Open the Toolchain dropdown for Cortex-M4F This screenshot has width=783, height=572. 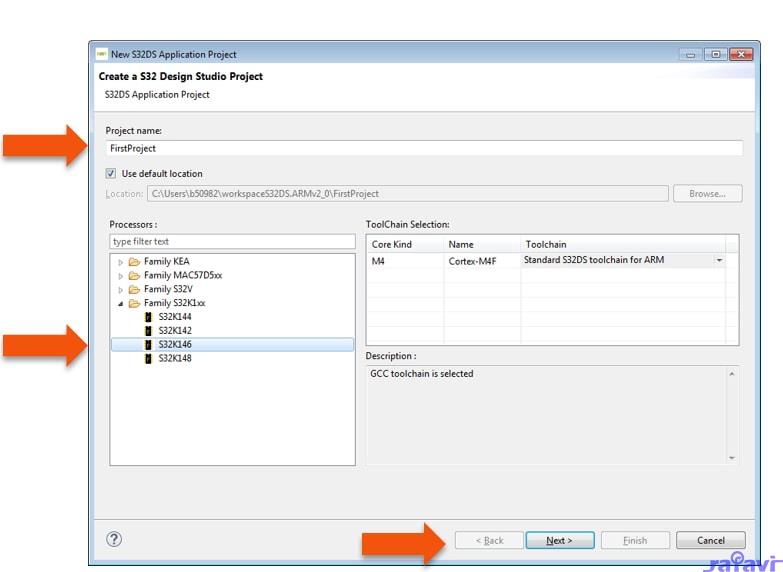click(718, 261)
